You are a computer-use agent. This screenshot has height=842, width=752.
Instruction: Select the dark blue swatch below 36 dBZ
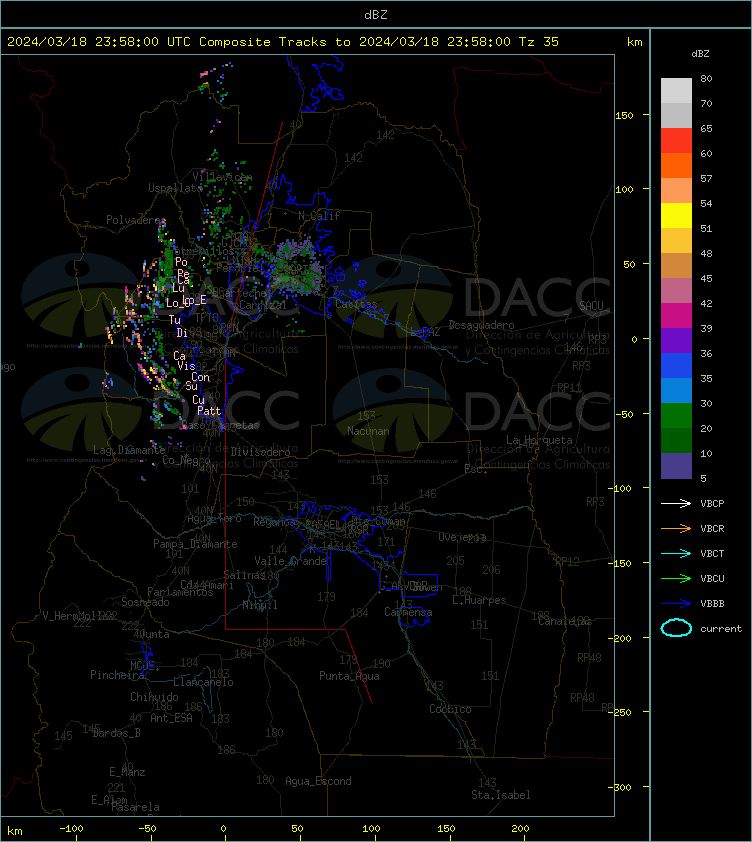coord(676,365)
